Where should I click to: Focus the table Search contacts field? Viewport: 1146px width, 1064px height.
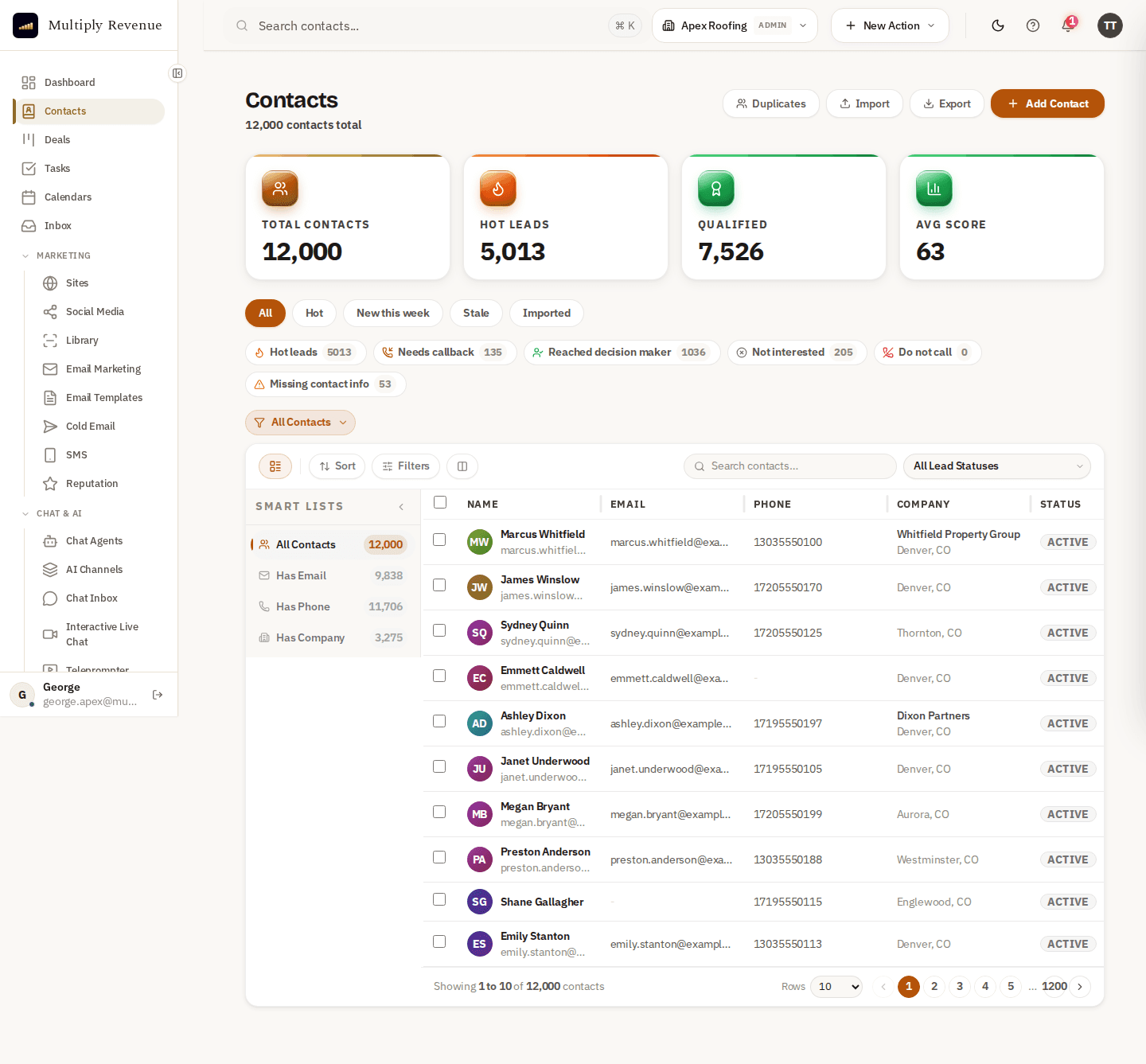[x=789, y=466]
